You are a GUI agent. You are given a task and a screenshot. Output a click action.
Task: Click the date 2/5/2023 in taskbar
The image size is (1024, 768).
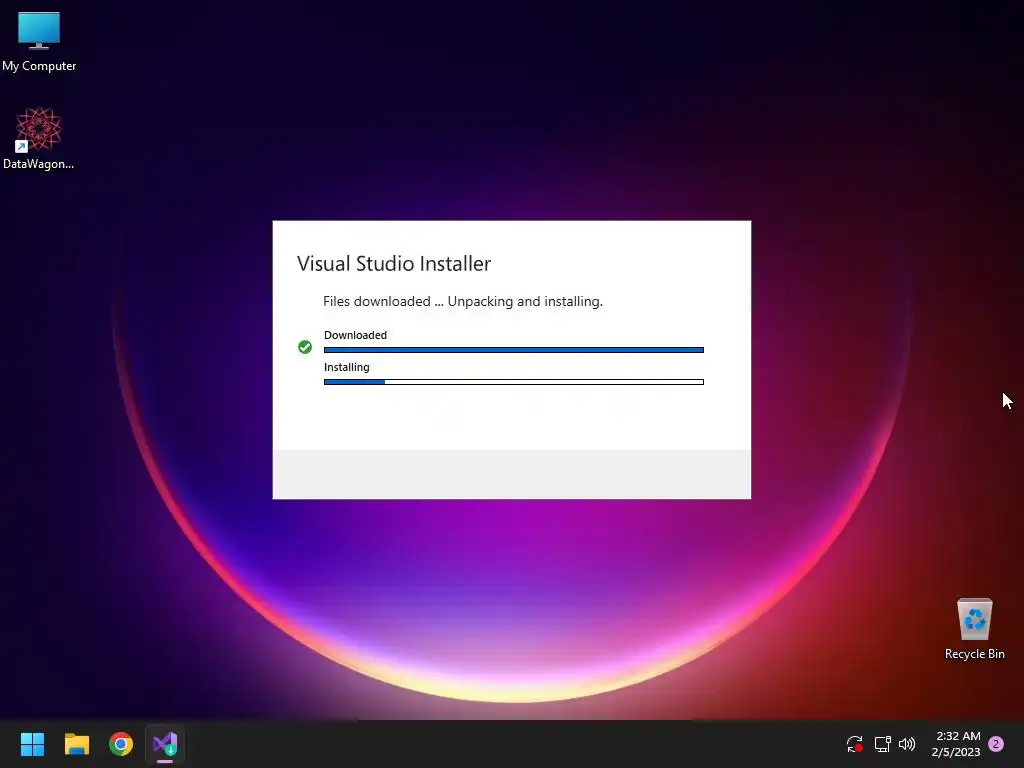point(956,752)
